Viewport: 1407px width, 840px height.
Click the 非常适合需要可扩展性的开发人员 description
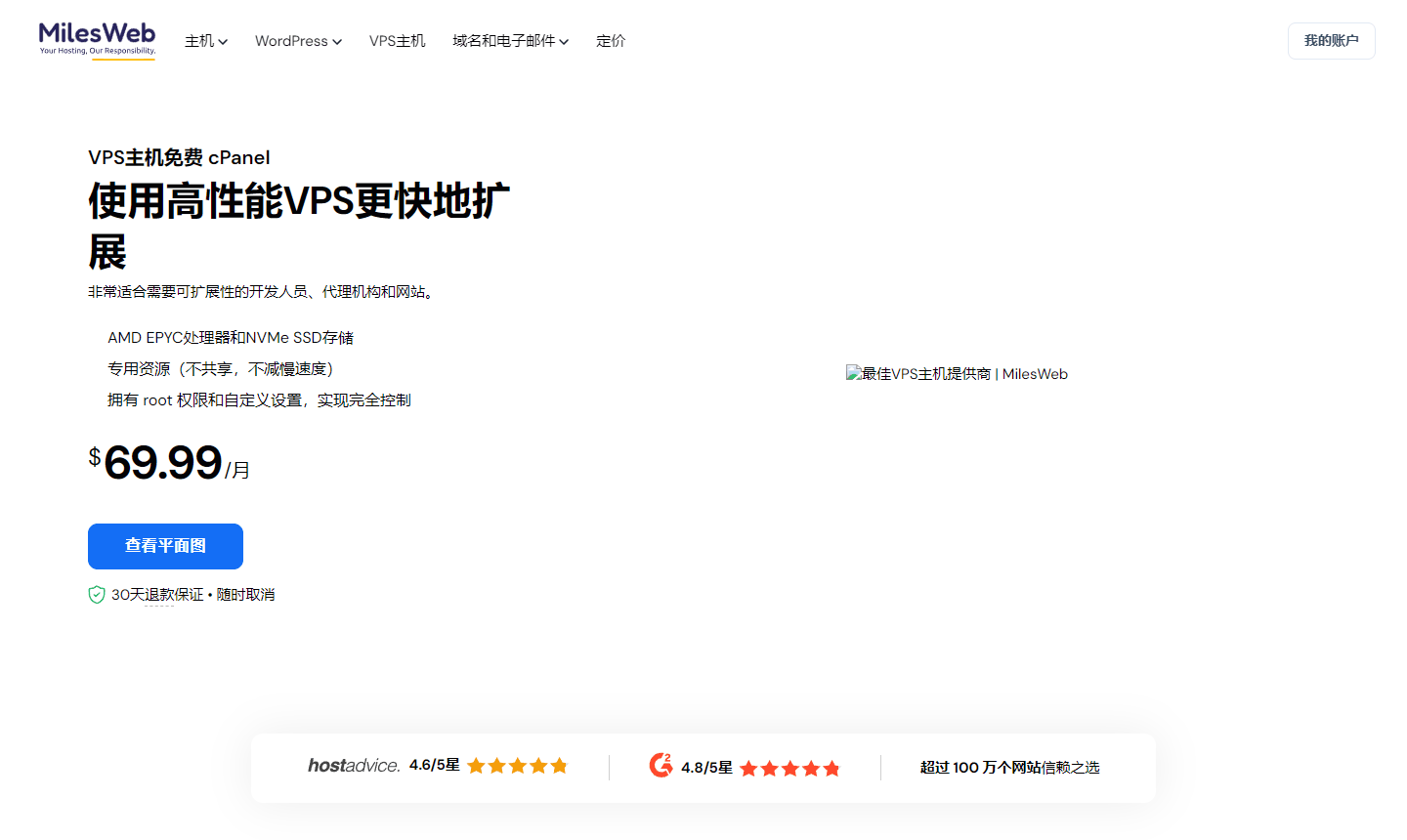[262, 292]
